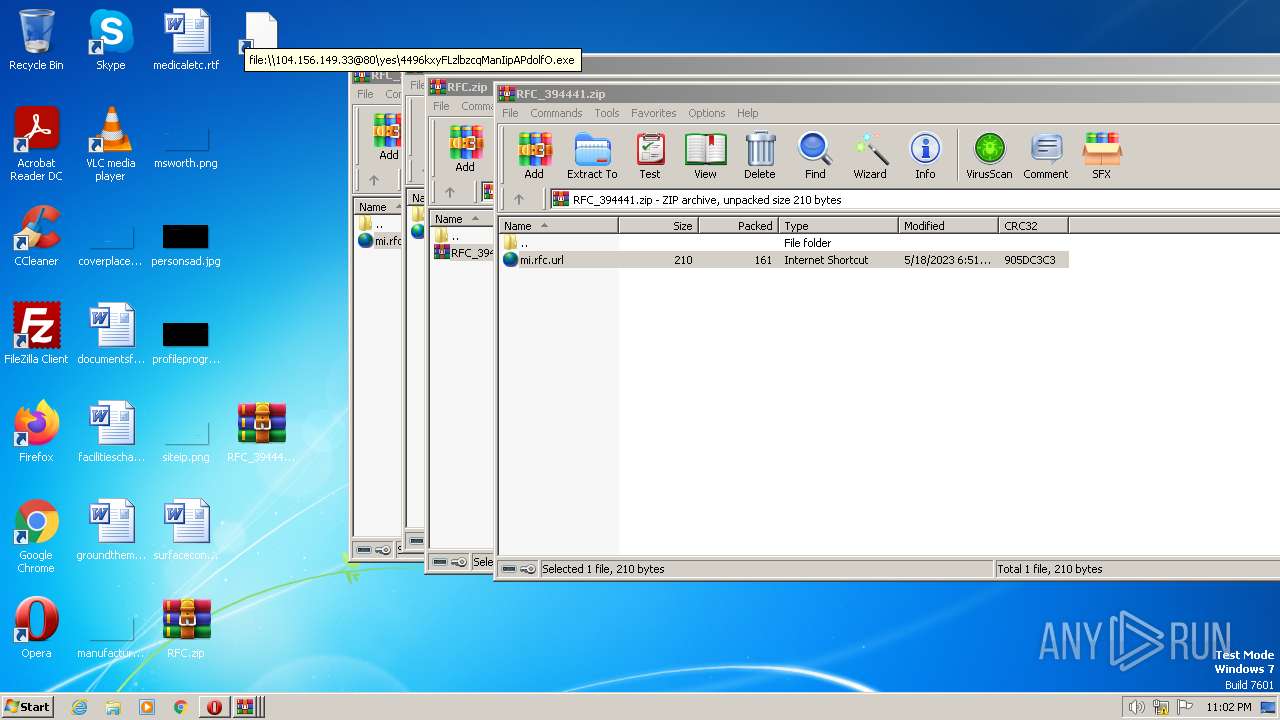
Task: Run the Test archive tool
Action: coord(650,156)
